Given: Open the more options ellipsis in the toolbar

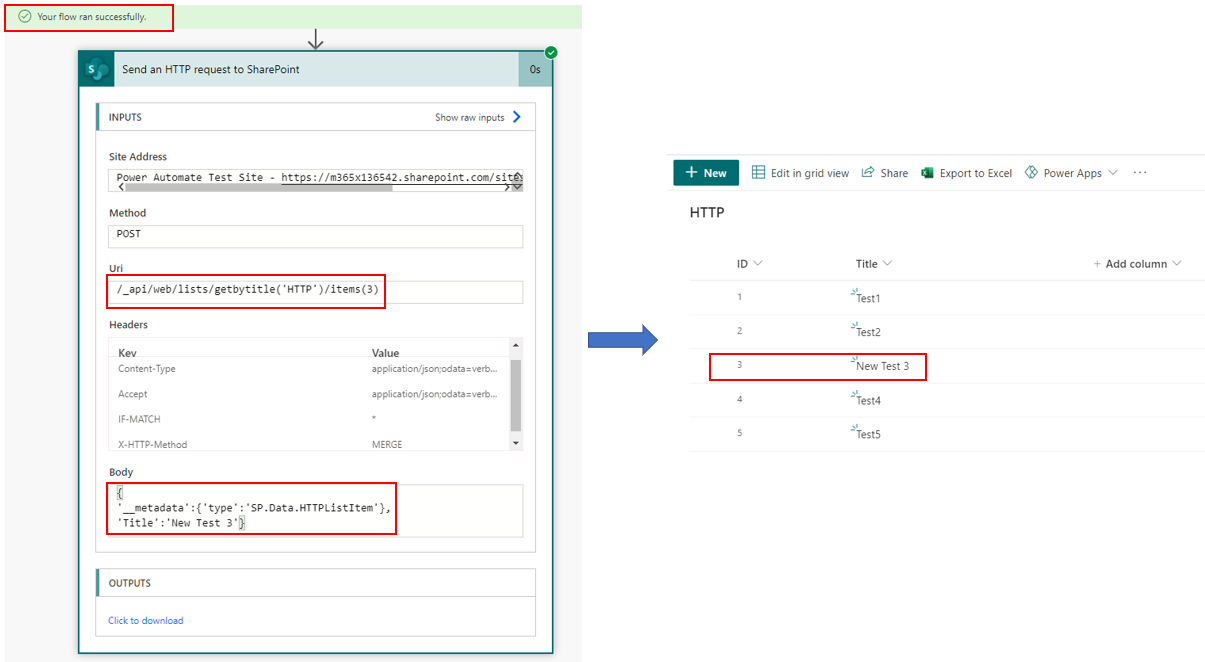Looking at the screenshot, I should pos(1140,173).
